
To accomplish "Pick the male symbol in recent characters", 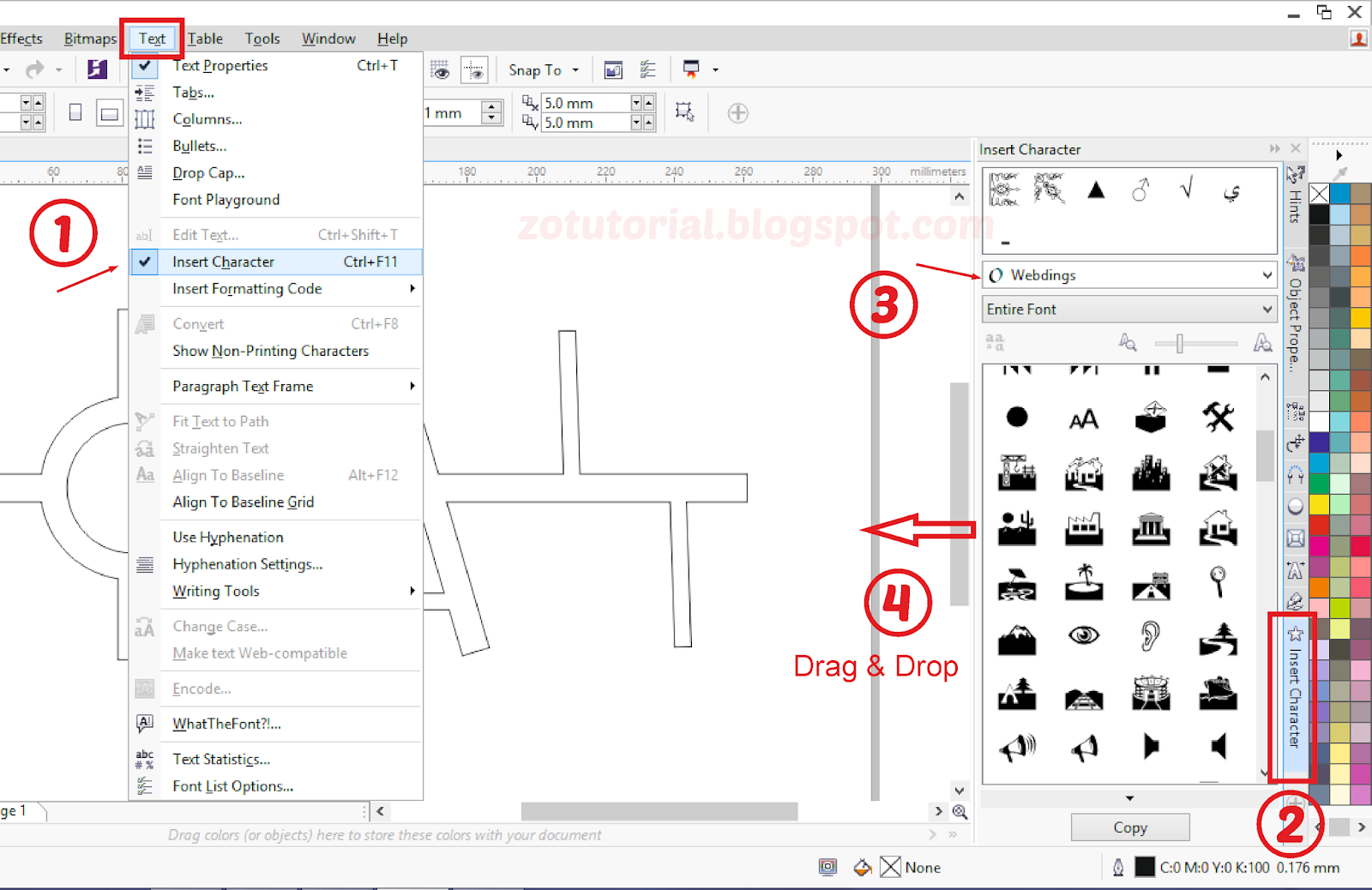I will pyautogui.click(x=1140, y=189).
